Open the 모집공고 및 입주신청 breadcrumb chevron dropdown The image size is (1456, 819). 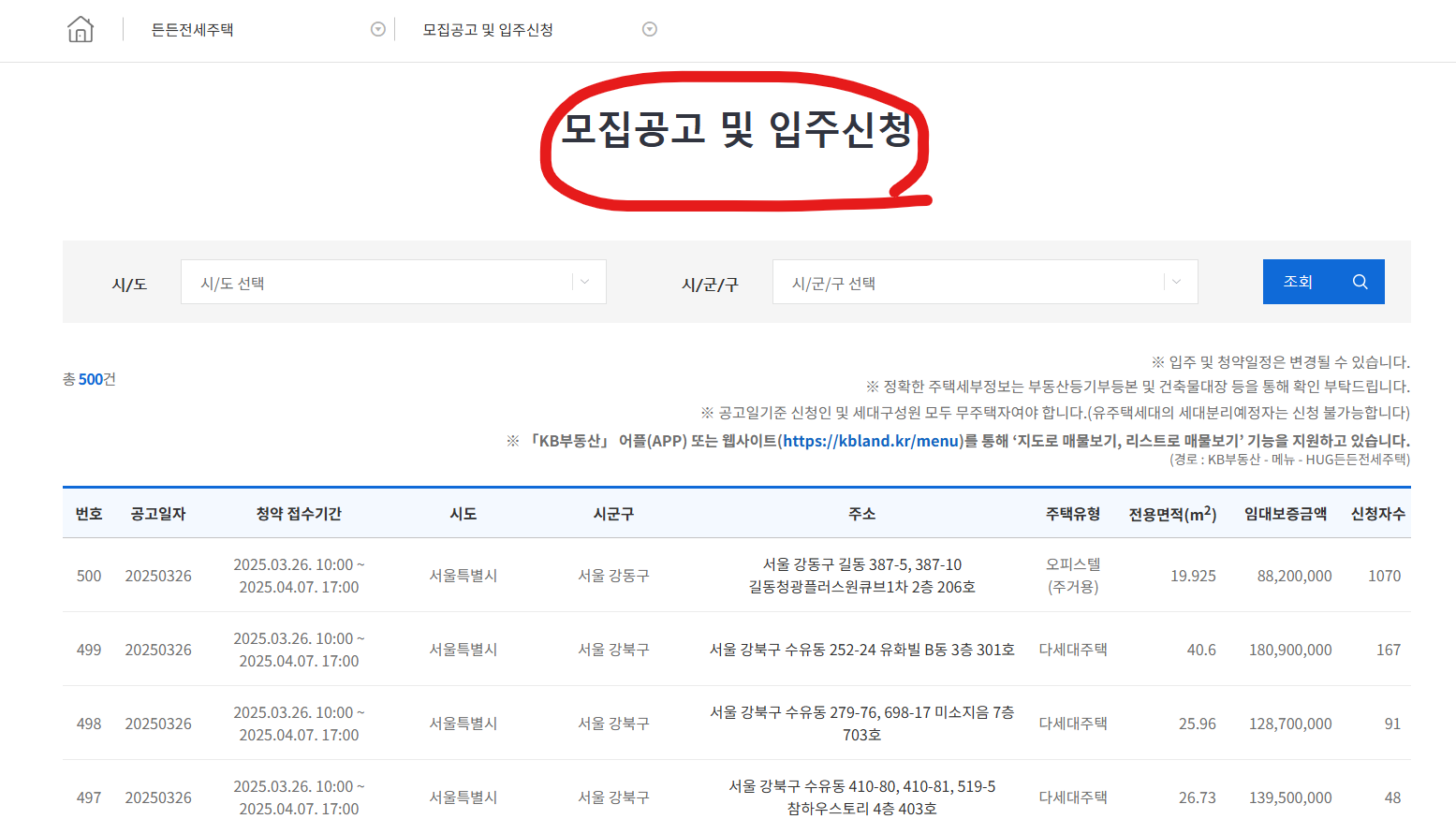pyautogui.click(x=649, y=28)
